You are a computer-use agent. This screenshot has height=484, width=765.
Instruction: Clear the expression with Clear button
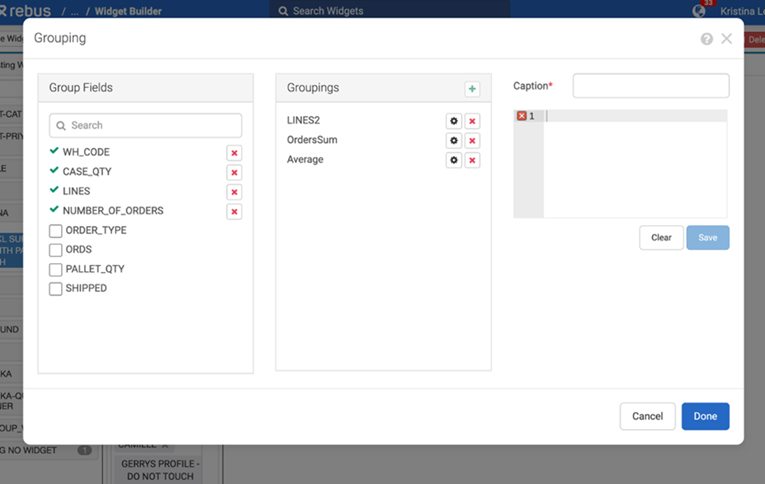[x=661, y=238]
